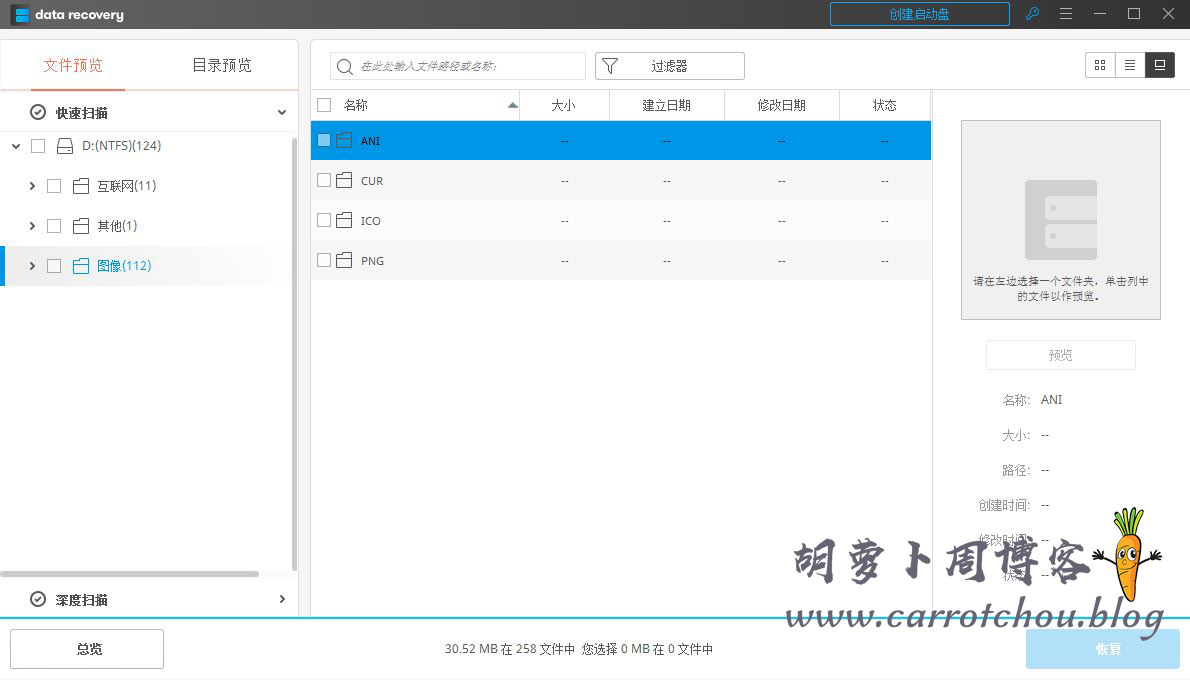Viewport: 1190px width, 680px height.
Task: Click the 总览 overview button
Action: point(87,649)
